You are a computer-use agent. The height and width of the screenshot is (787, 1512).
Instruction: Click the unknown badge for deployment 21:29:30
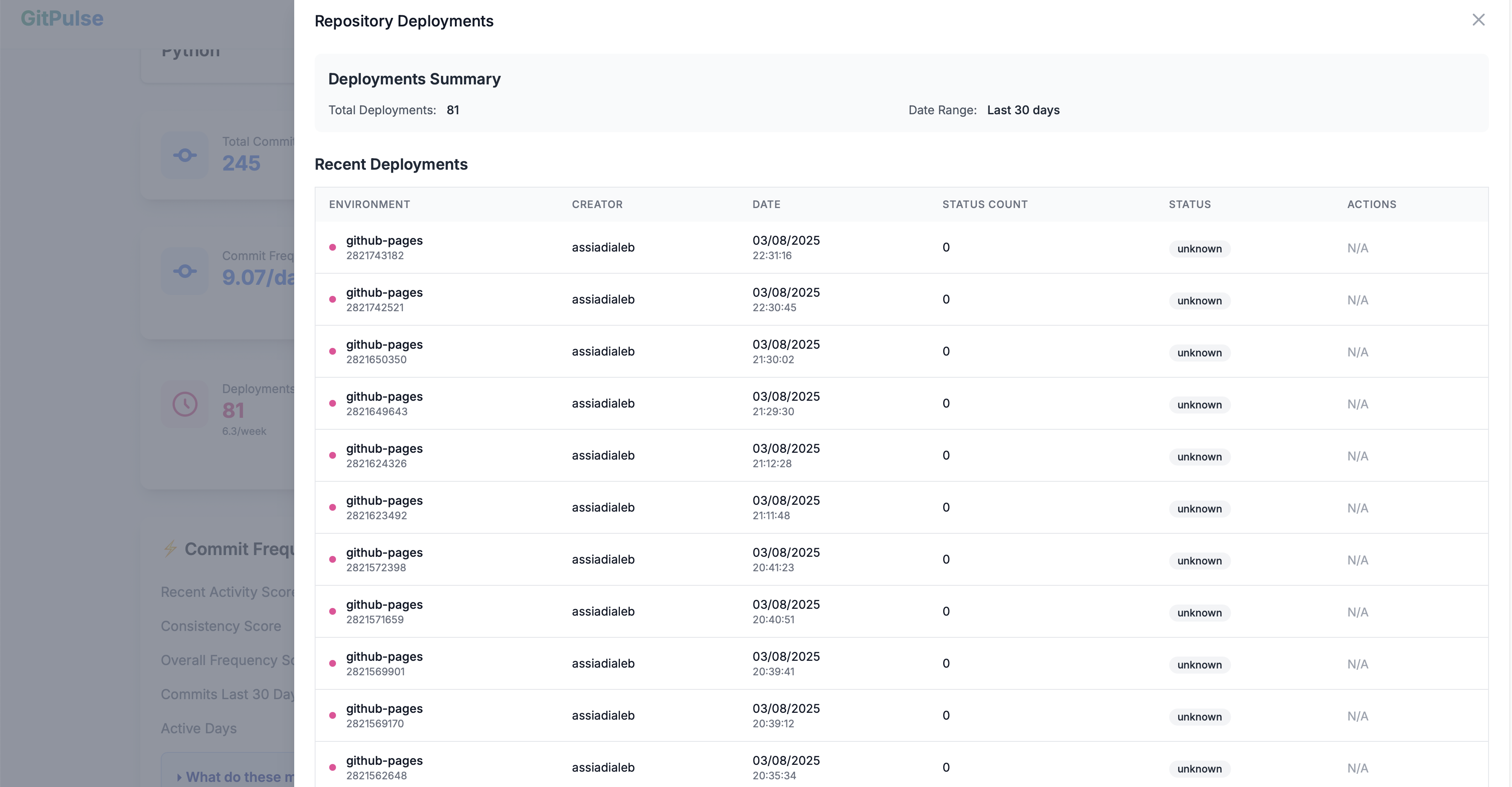tap(1199, 405)
